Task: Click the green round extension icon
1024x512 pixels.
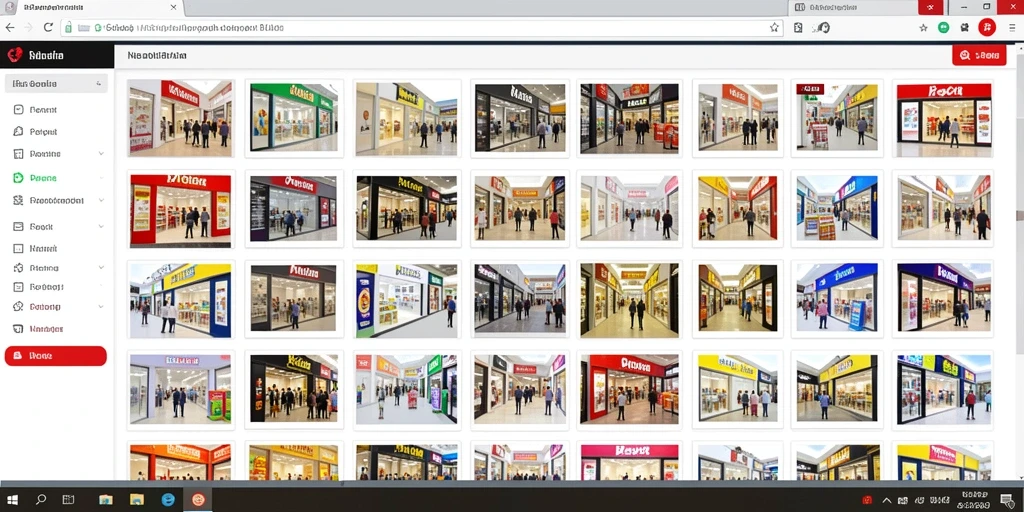Action: 943,27
